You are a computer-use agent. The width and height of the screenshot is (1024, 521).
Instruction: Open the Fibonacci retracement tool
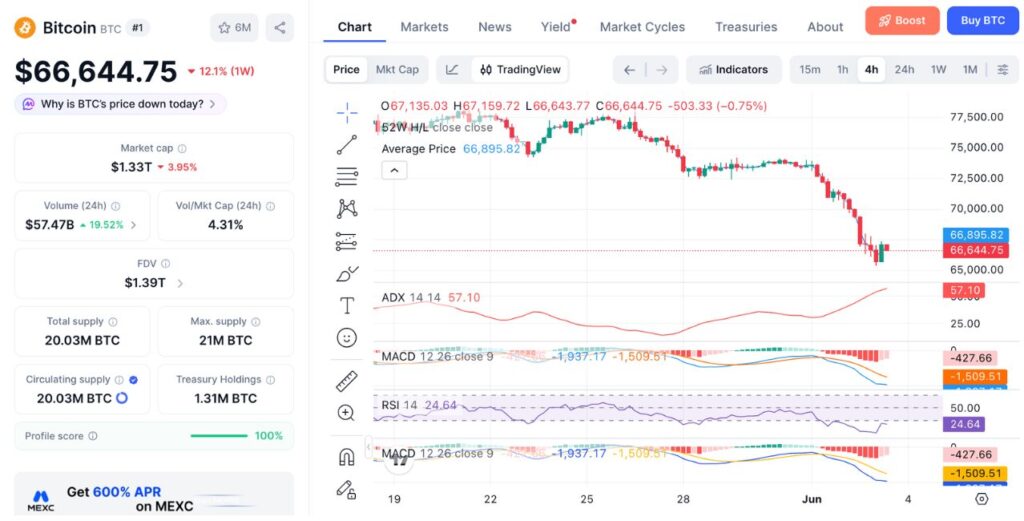pos(347,176)
